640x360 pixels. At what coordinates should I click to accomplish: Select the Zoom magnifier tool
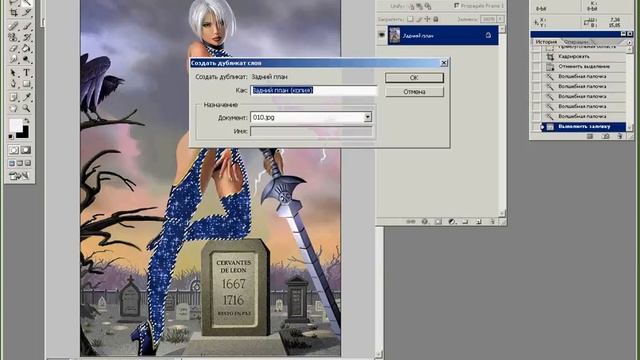click(27, 108)
